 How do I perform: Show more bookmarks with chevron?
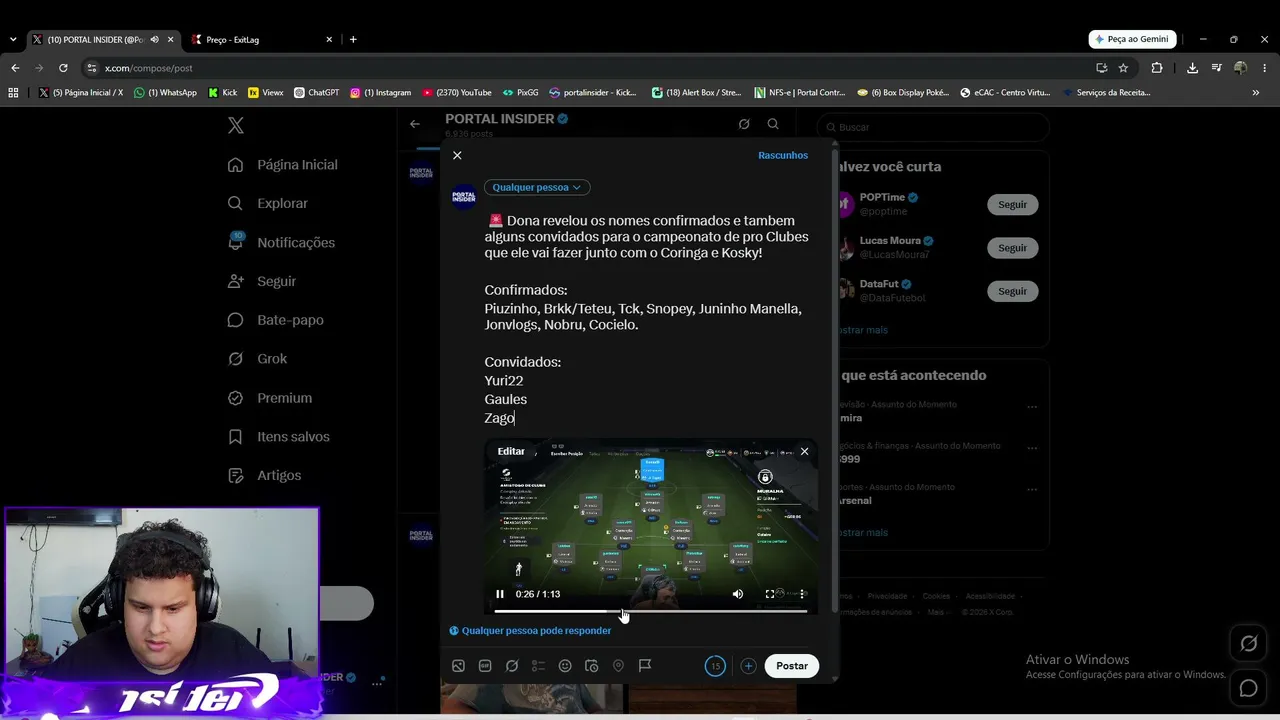1255,93
